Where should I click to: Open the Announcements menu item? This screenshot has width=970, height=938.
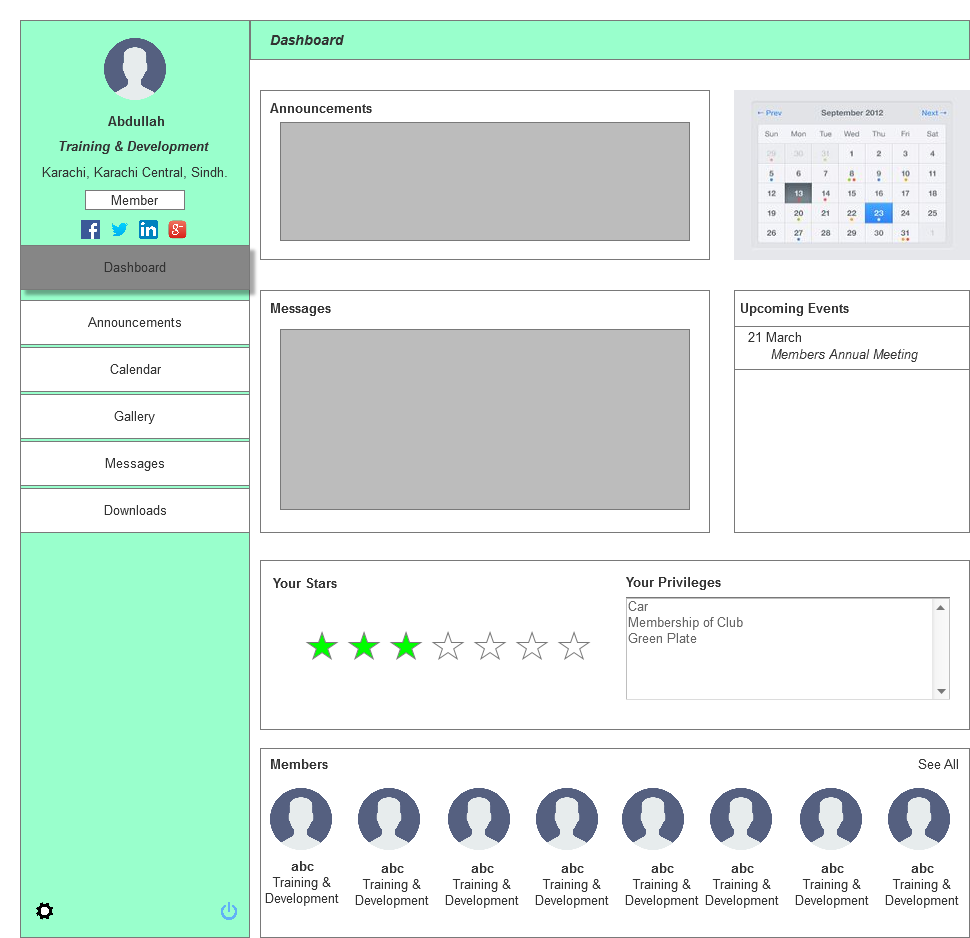coord(135,323)
